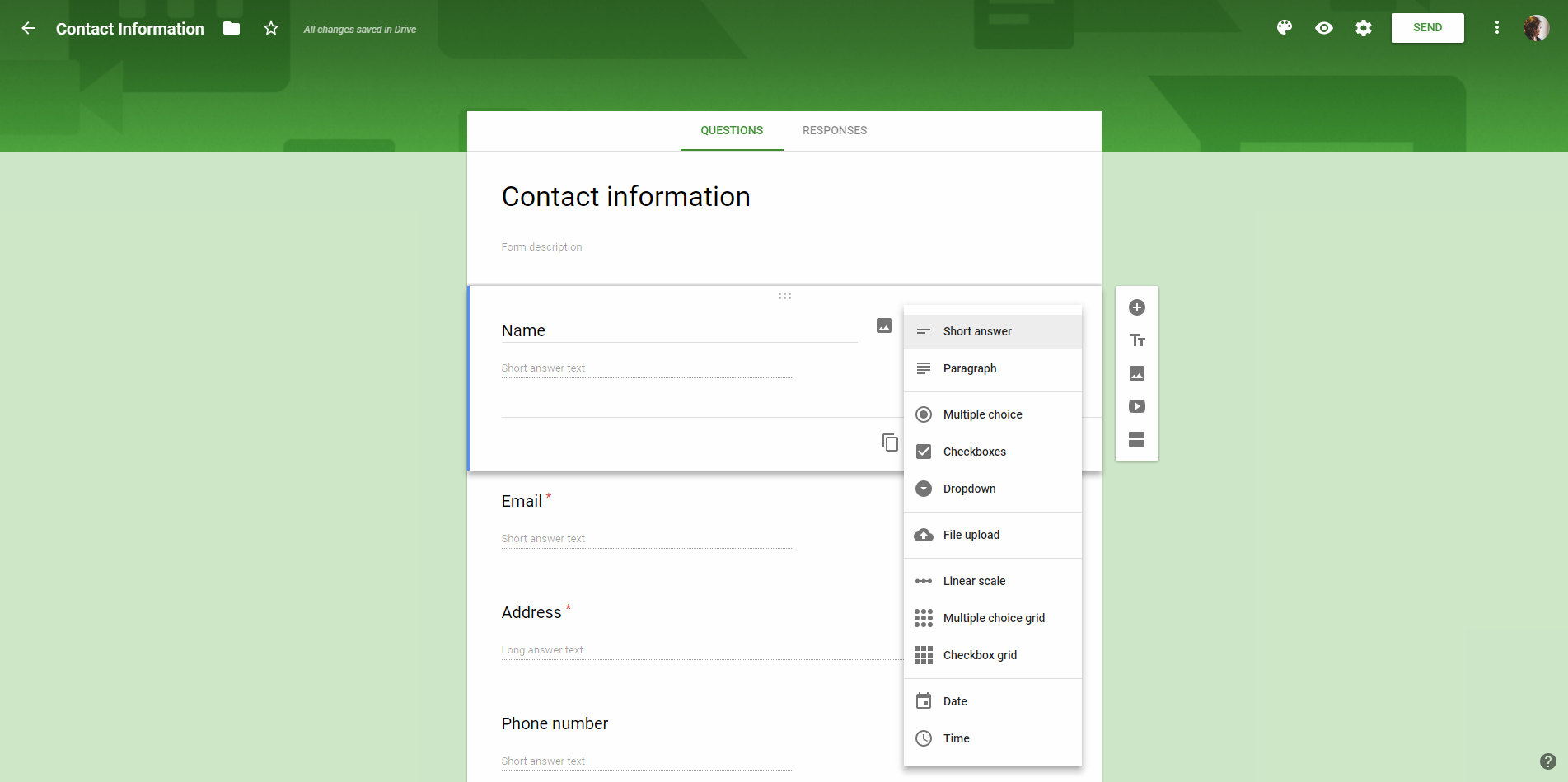
Task: Add image from the side toolbar
Action: click(1137, 373)
